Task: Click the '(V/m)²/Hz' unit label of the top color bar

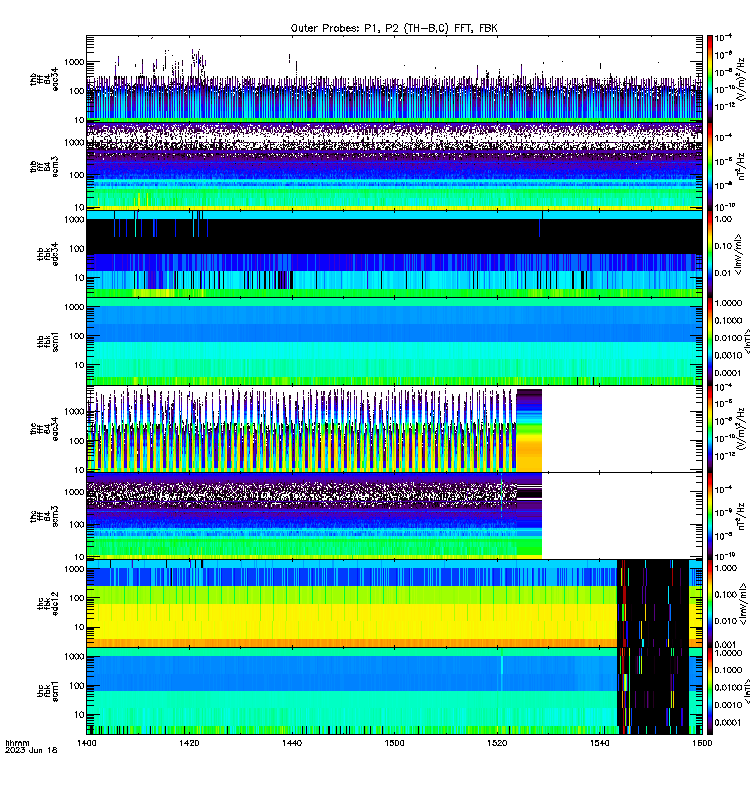Action: coord(741,78)
